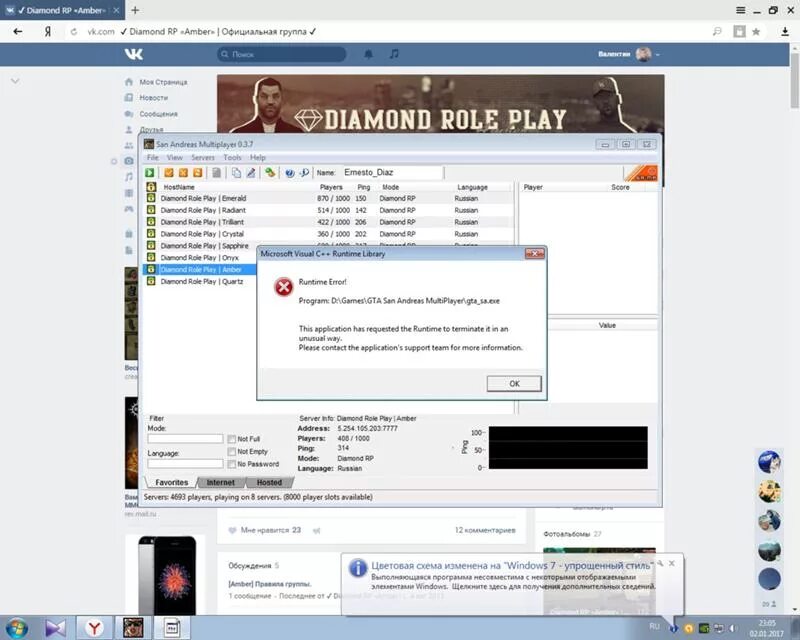Enable the Not Full filter checkbox
This screenshot has width=800, height=640.
[232, 439]
